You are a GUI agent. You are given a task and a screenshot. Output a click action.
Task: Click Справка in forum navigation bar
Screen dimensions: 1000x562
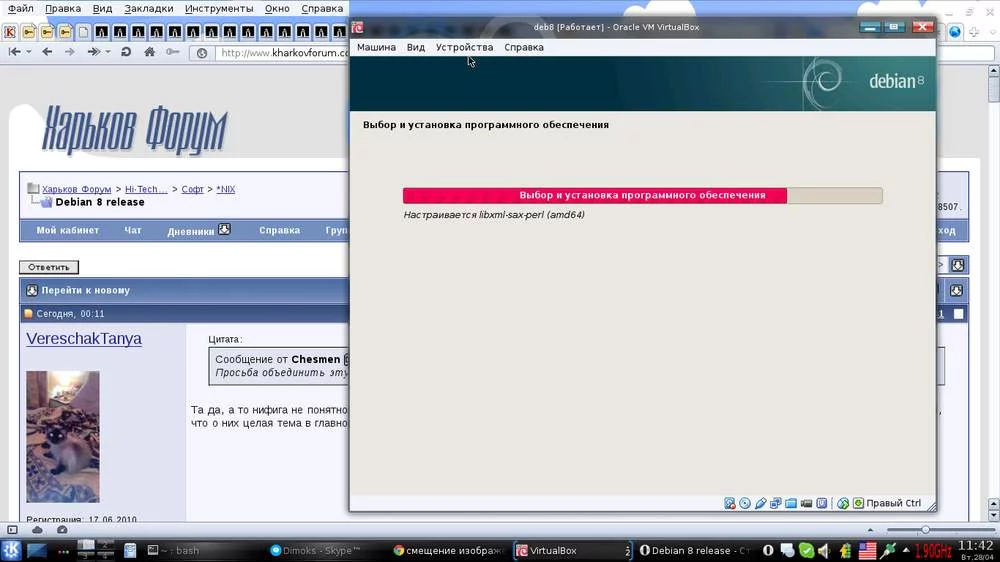[279, 230]
